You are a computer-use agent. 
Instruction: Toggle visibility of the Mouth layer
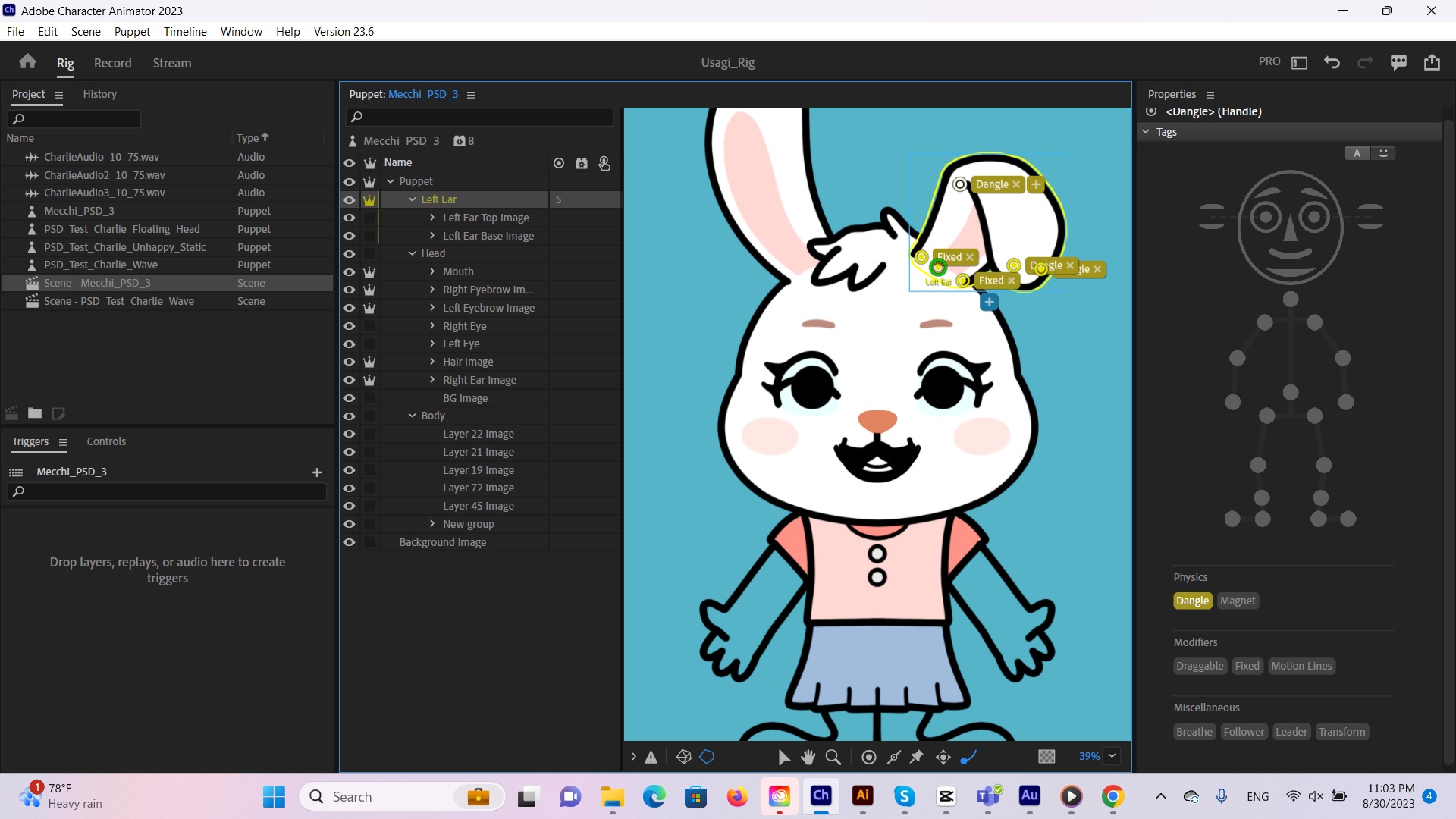click(x=350, y=271)
